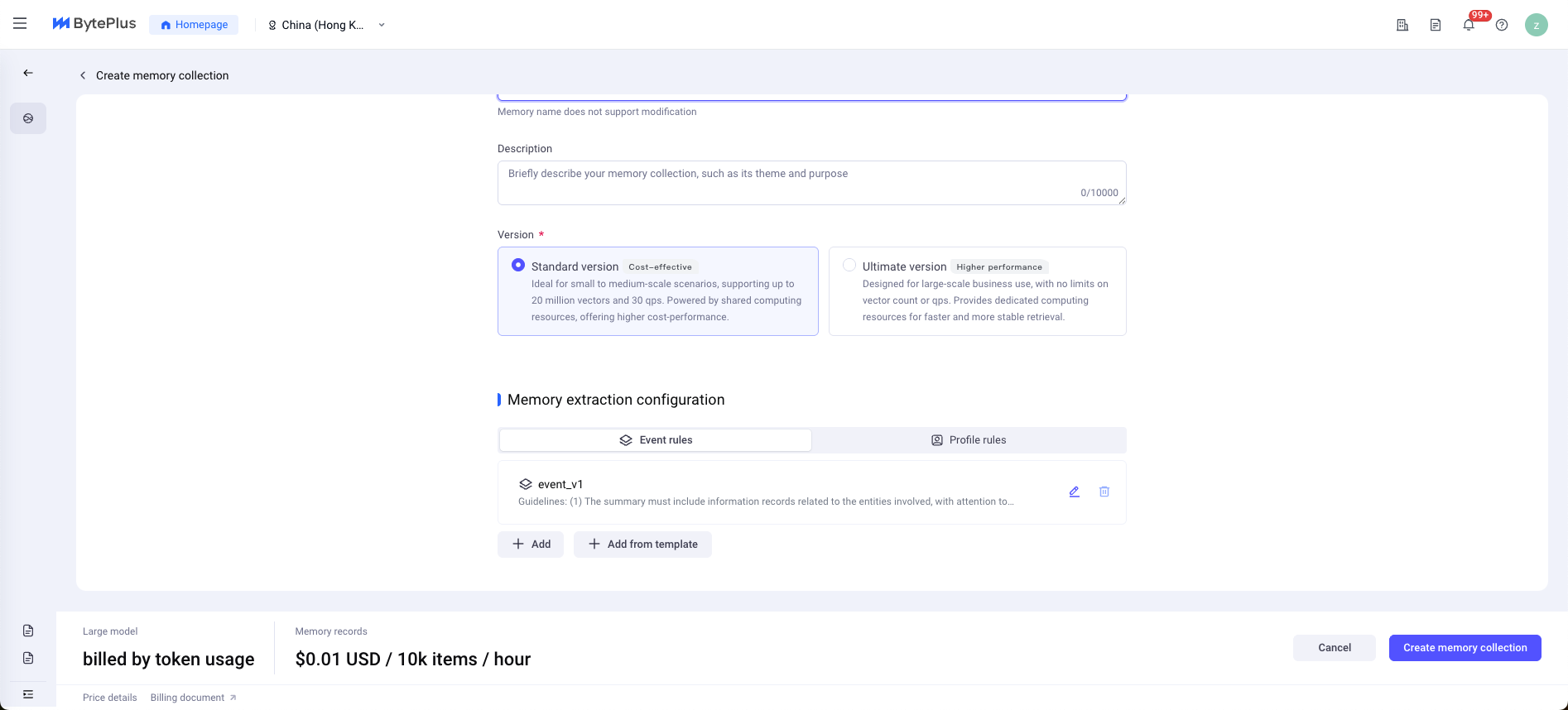Open the hamburger navigation menu
1568x710 pixels.
point(20,24)
